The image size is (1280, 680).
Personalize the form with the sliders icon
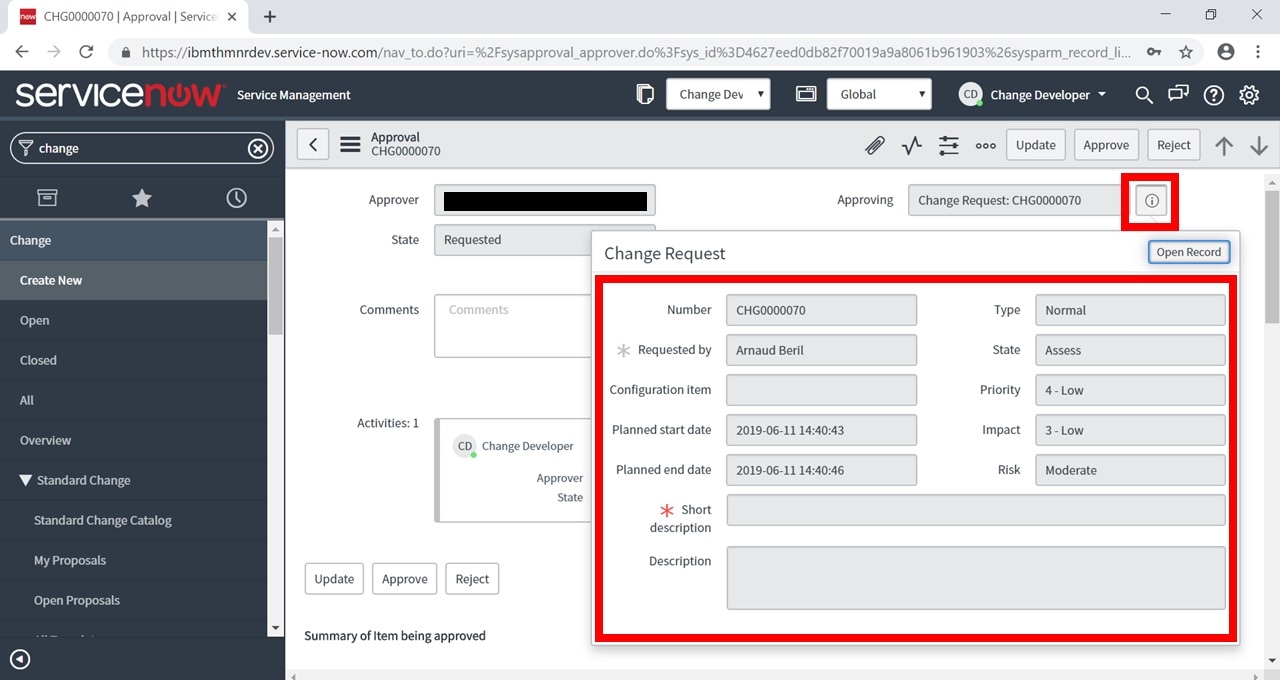[x=948, y=145]
